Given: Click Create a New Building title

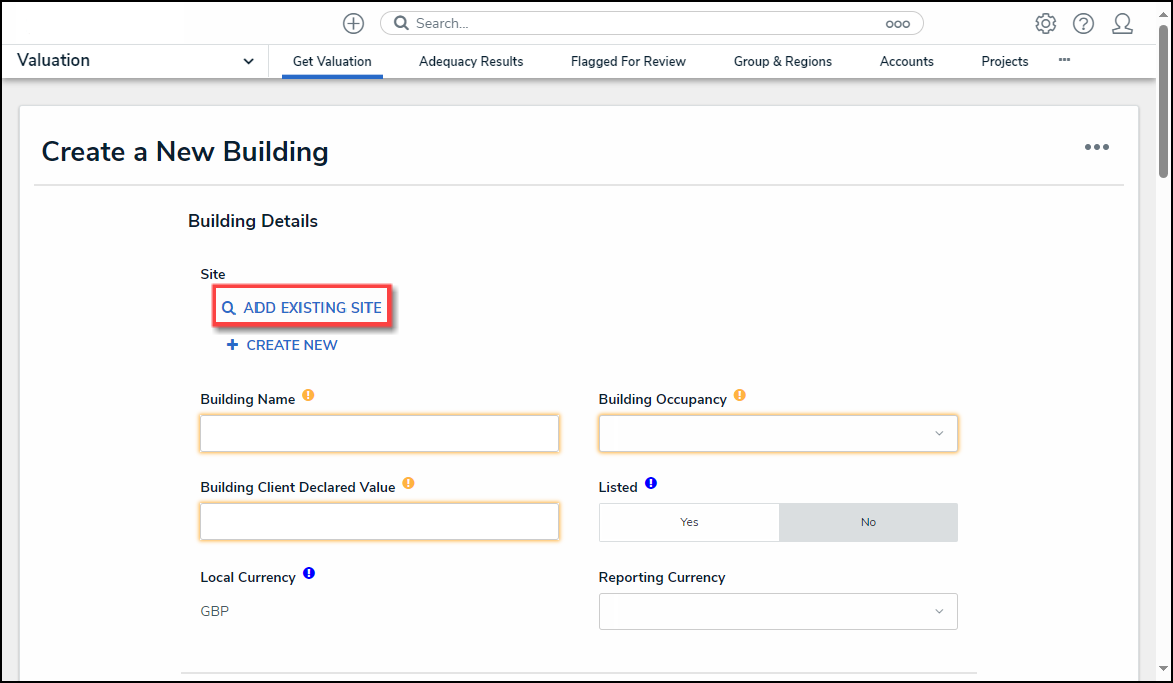Looking at the screenshot, I should pyautogui.click(x=185, y=152).
